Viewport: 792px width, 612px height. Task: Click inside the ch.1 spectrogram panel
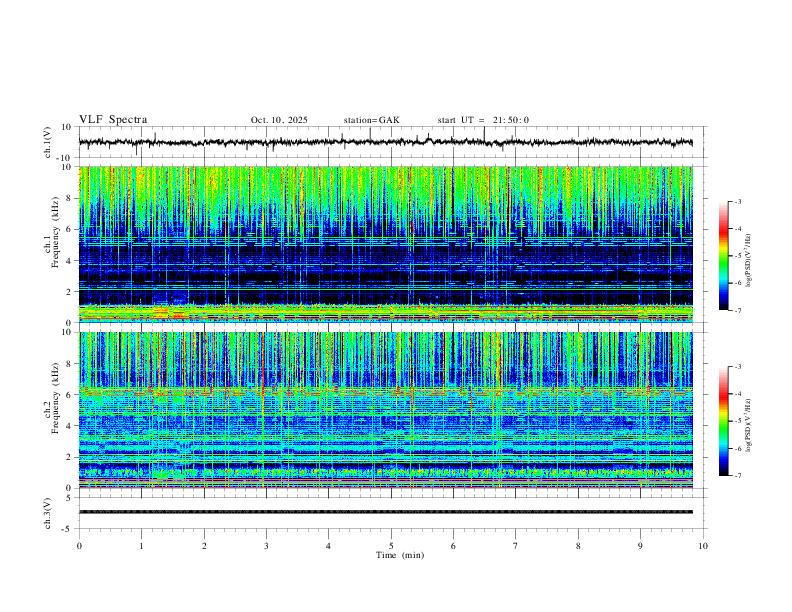(x=386, y=244)
